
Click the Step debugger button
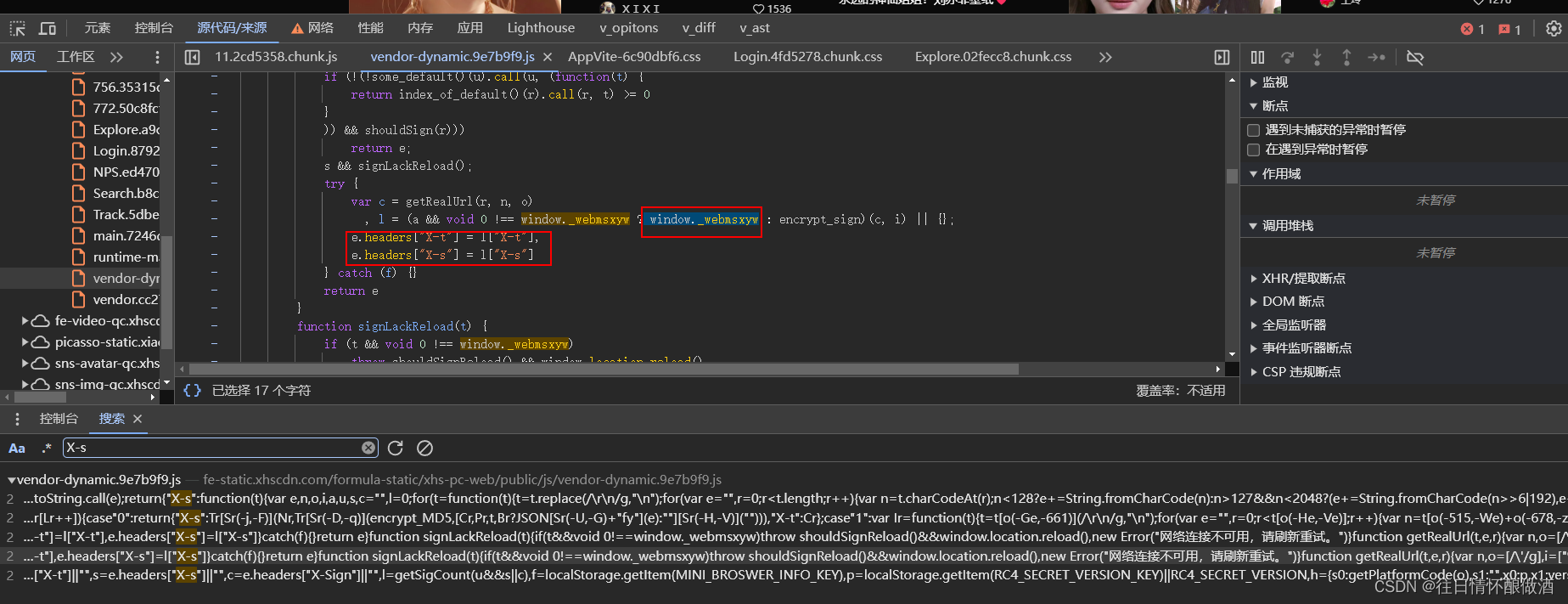[1376, 57]
